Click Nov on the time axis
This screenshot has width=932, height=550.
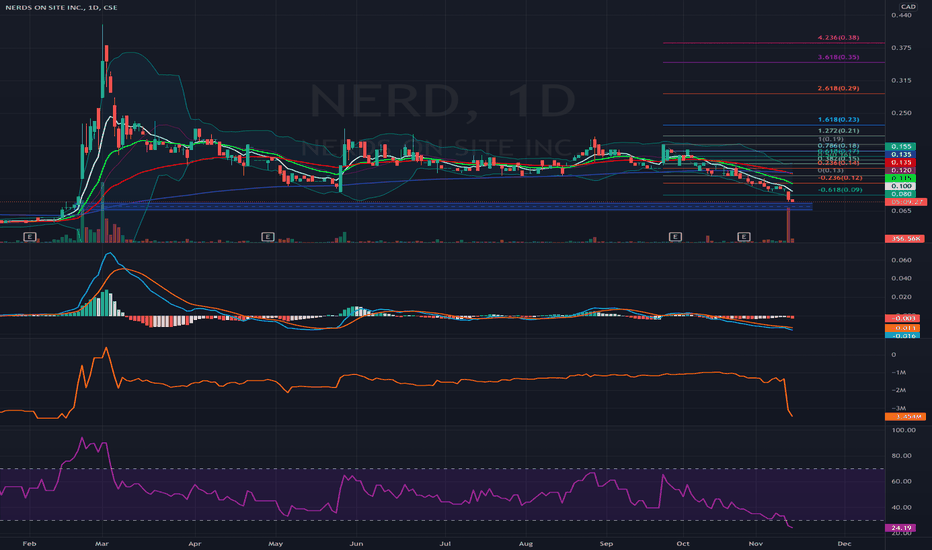coord(755,543)
